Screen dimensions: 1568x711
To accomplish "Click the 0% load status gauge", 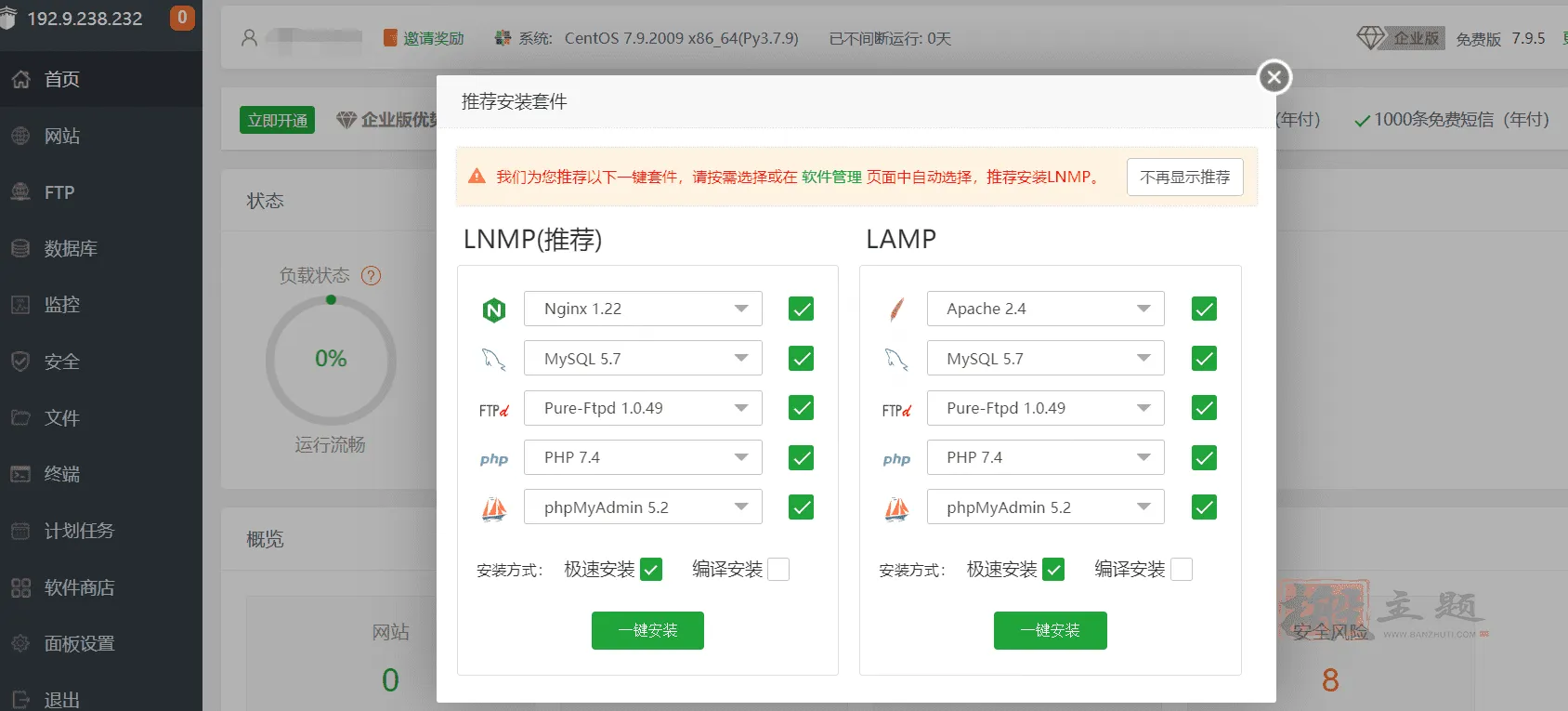I will tap(331, 360).
